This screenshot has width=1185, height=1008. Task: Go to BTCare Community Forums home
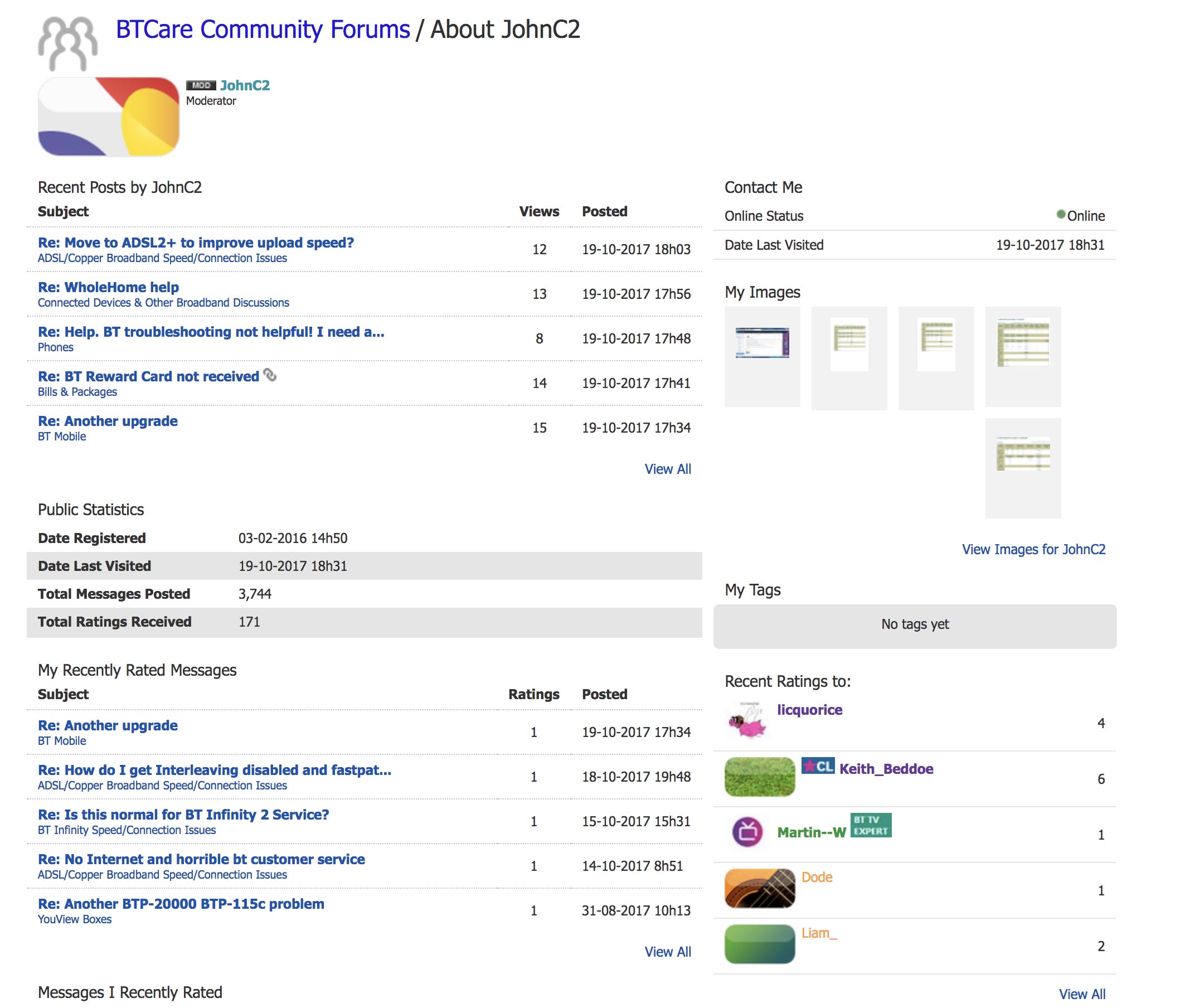[263, 30]
